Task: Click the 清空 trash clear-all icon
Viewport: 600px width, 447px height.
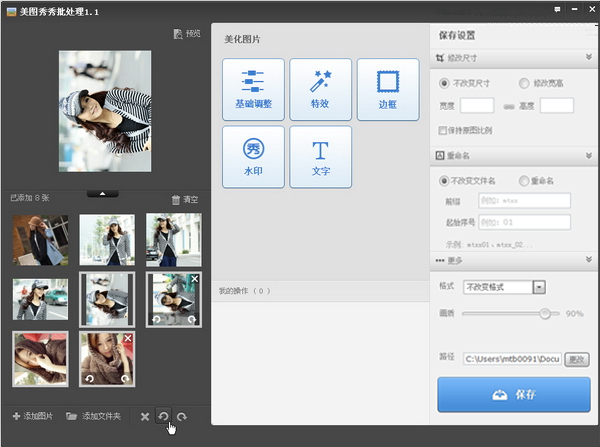Action: point(176,199)
